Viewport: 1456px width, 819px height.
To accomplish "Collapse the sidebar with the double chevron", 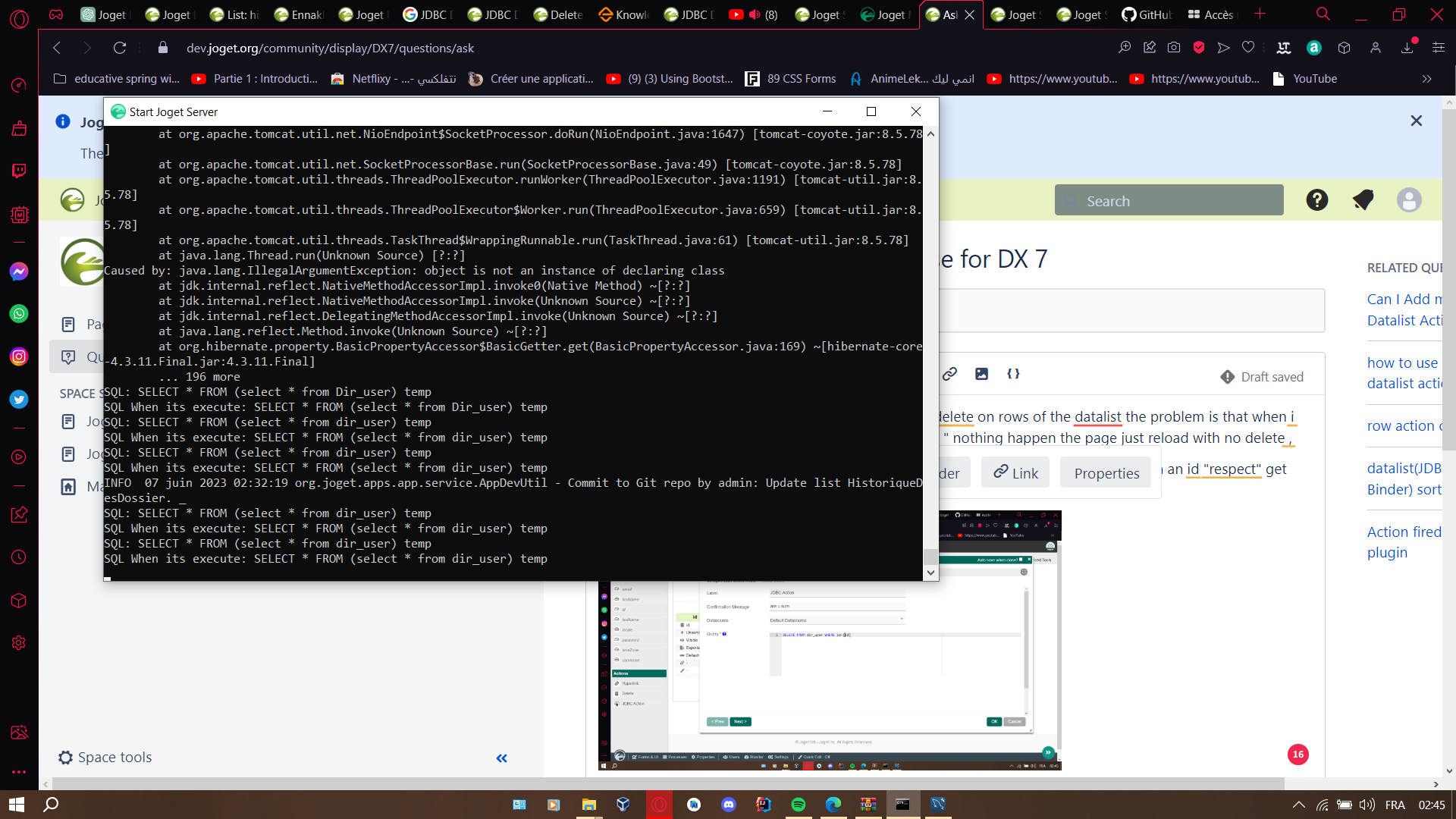I will tap(501, 758).
